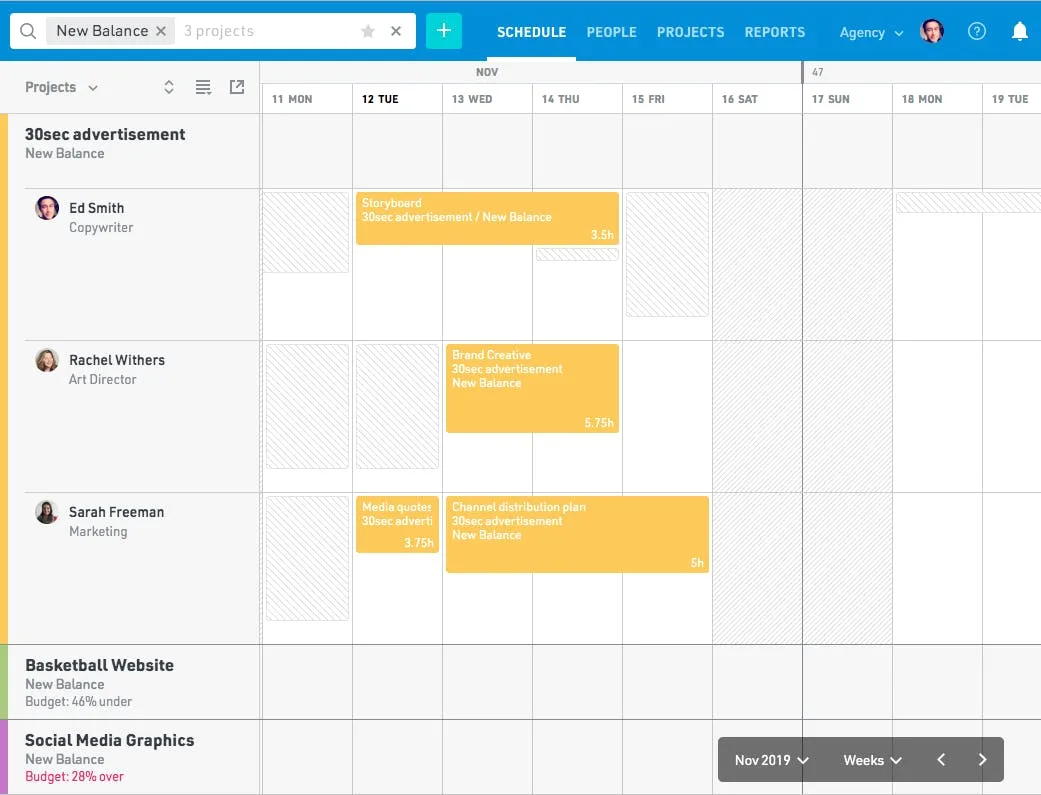
Task: Select the Sarah Freeman name
Action: click(x=116, y=512)
